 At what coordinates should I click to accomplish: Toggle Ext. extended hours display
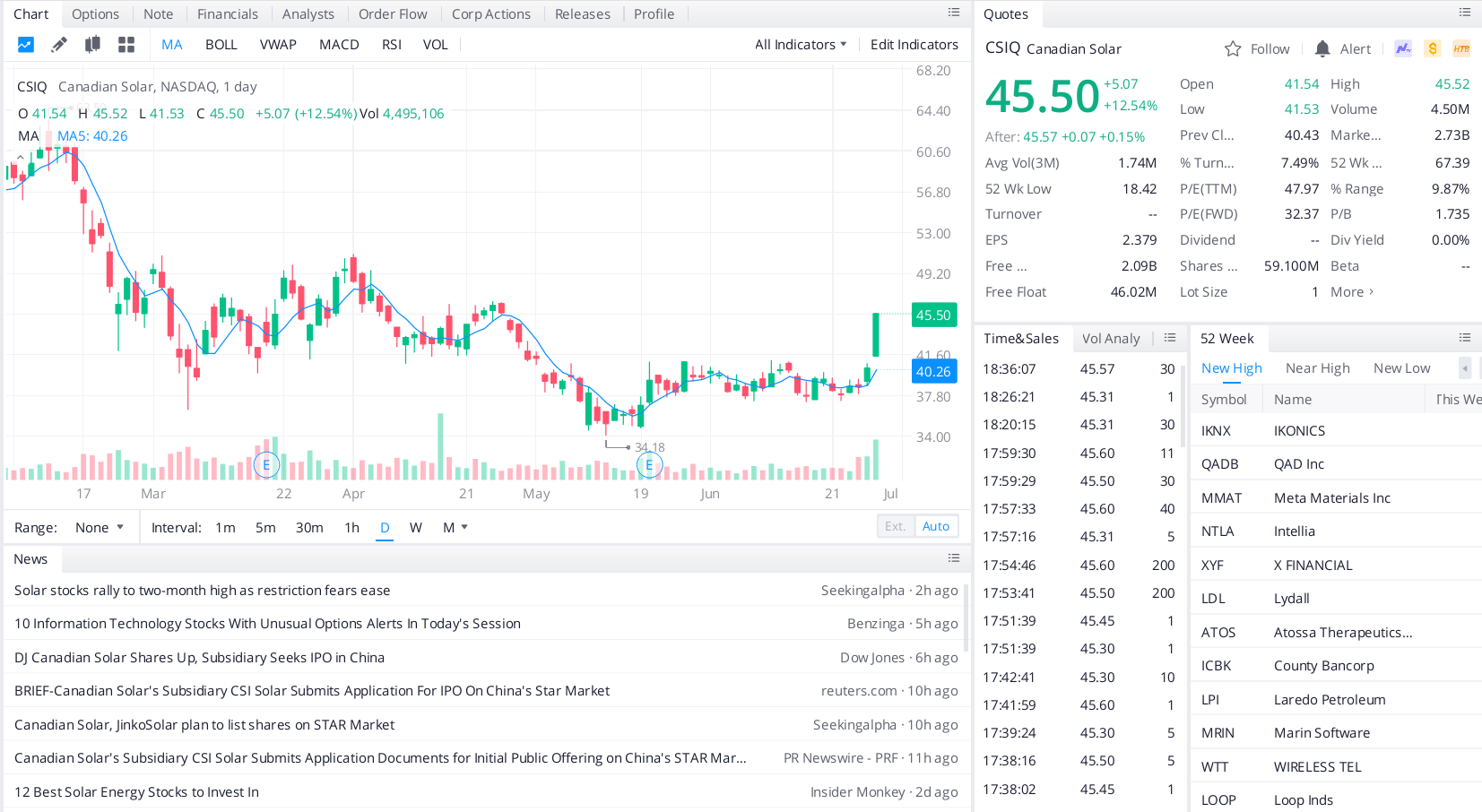(x=896, y=526)
